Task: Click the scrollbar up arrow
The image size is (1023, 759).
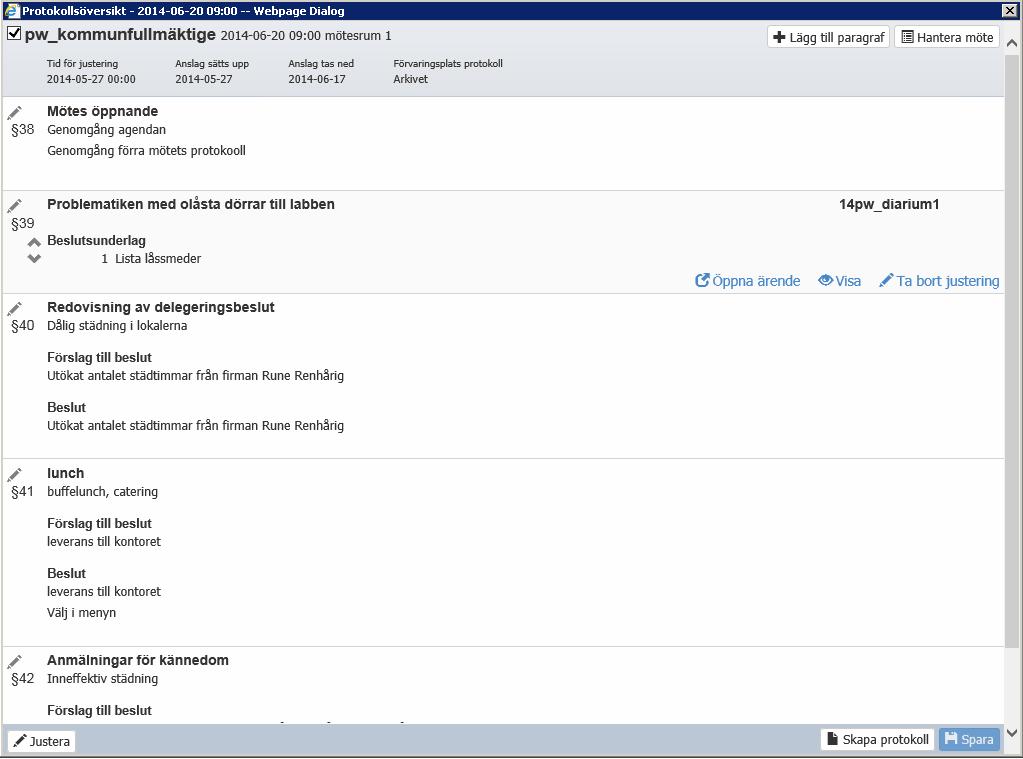Action: [1012, 43]
